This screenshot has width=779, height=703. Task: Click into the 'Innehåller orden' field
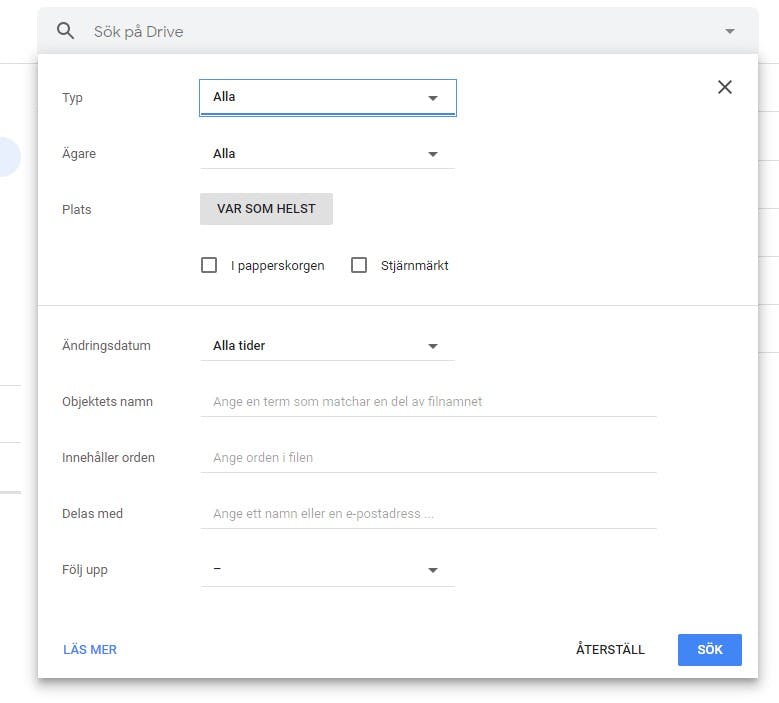(x=428, y=458)
